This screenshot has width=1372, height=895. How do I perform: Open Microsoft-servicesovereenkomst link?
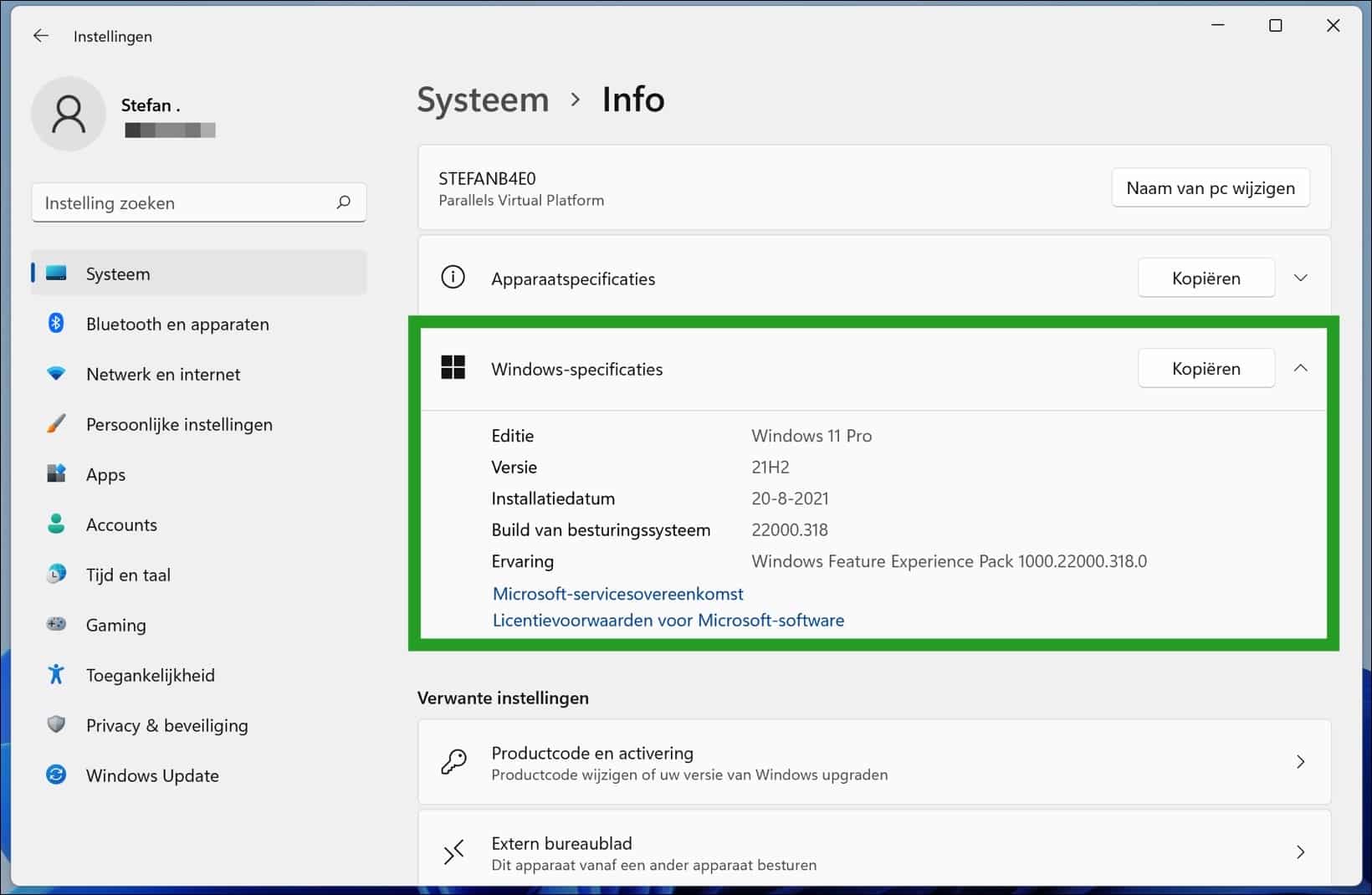[617, 594]
